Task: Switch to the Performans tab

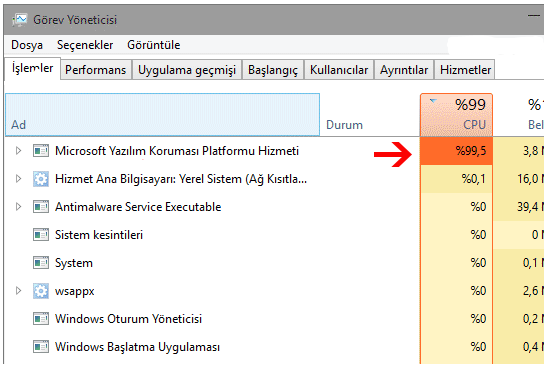Action: [96, 70]
